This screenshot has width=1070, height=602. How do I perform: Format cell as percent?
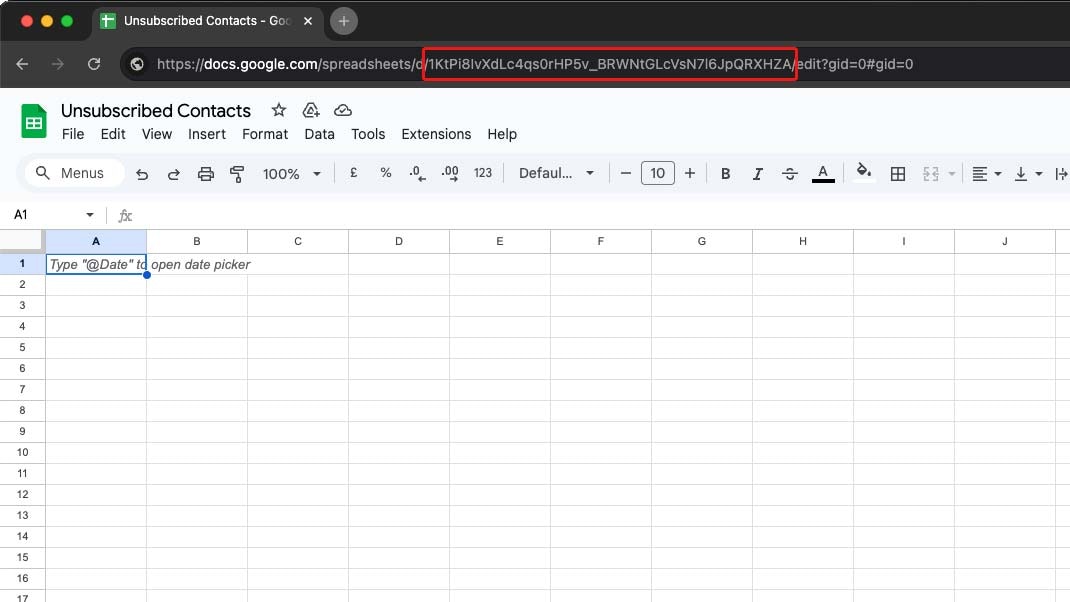pos(386,173)
